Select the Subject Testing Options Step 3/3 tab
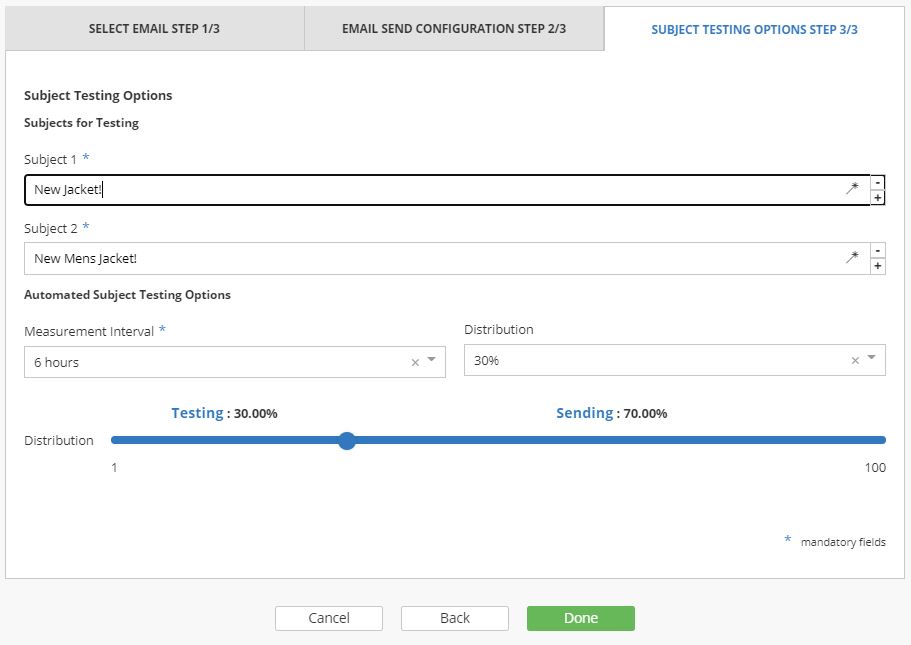 tap(754, 29)
